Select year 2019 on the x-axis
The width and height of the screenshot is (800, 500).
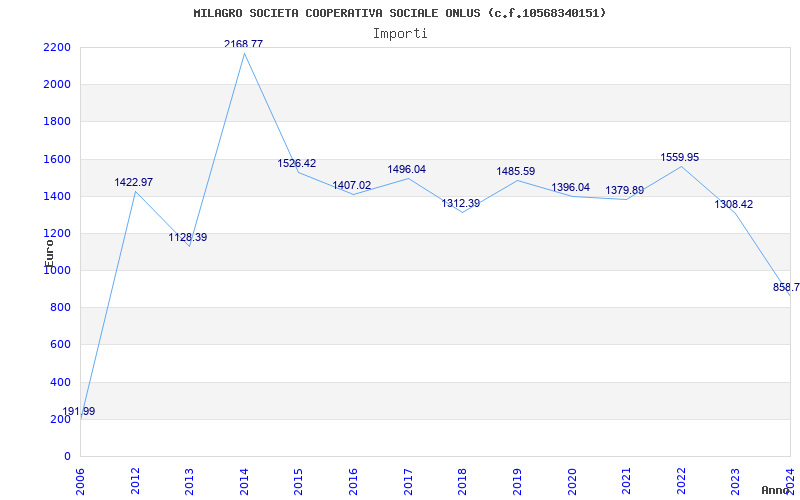[517, 478]
